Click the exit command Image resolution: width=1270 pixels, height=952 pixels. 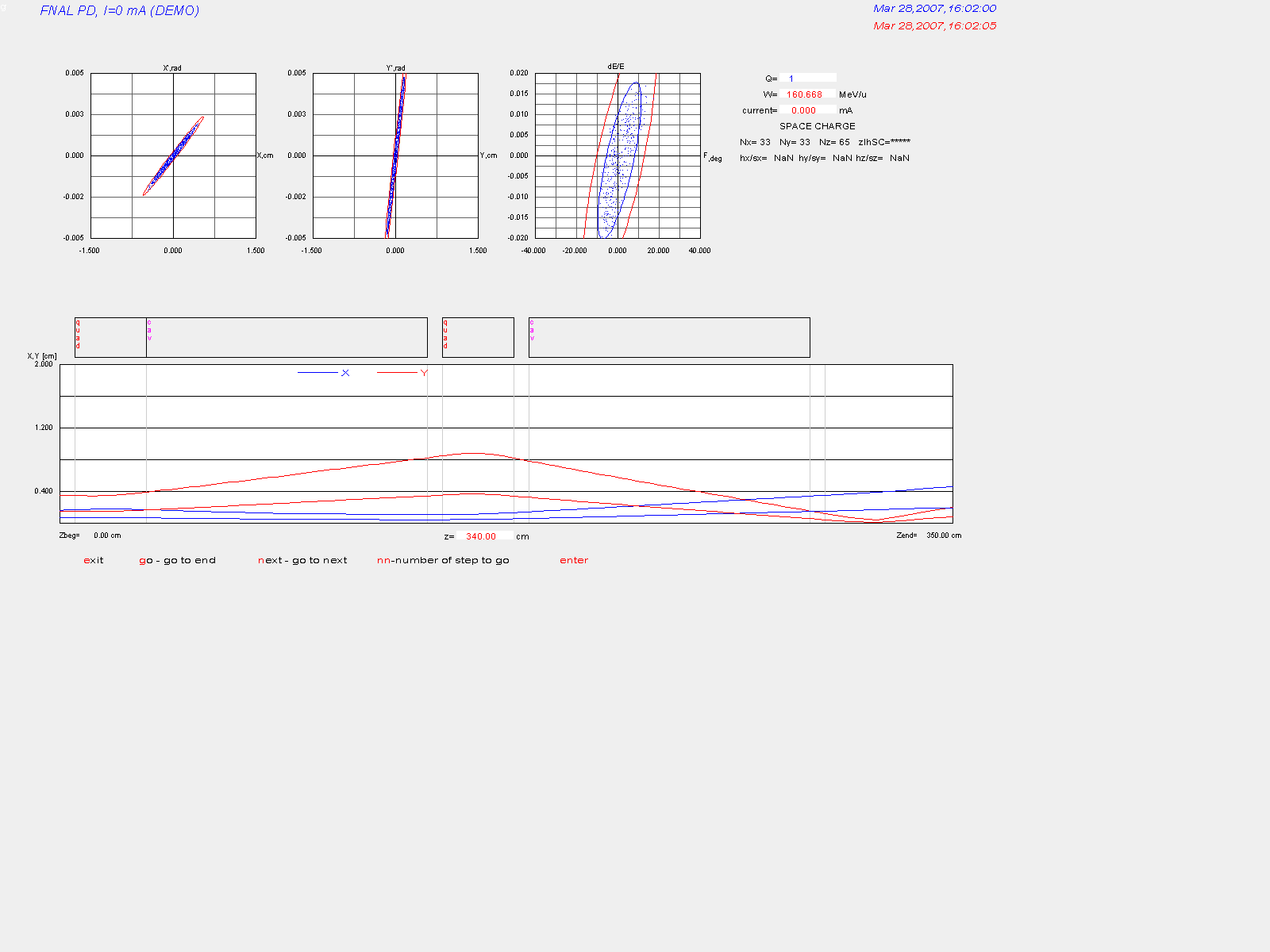[94, 560]
